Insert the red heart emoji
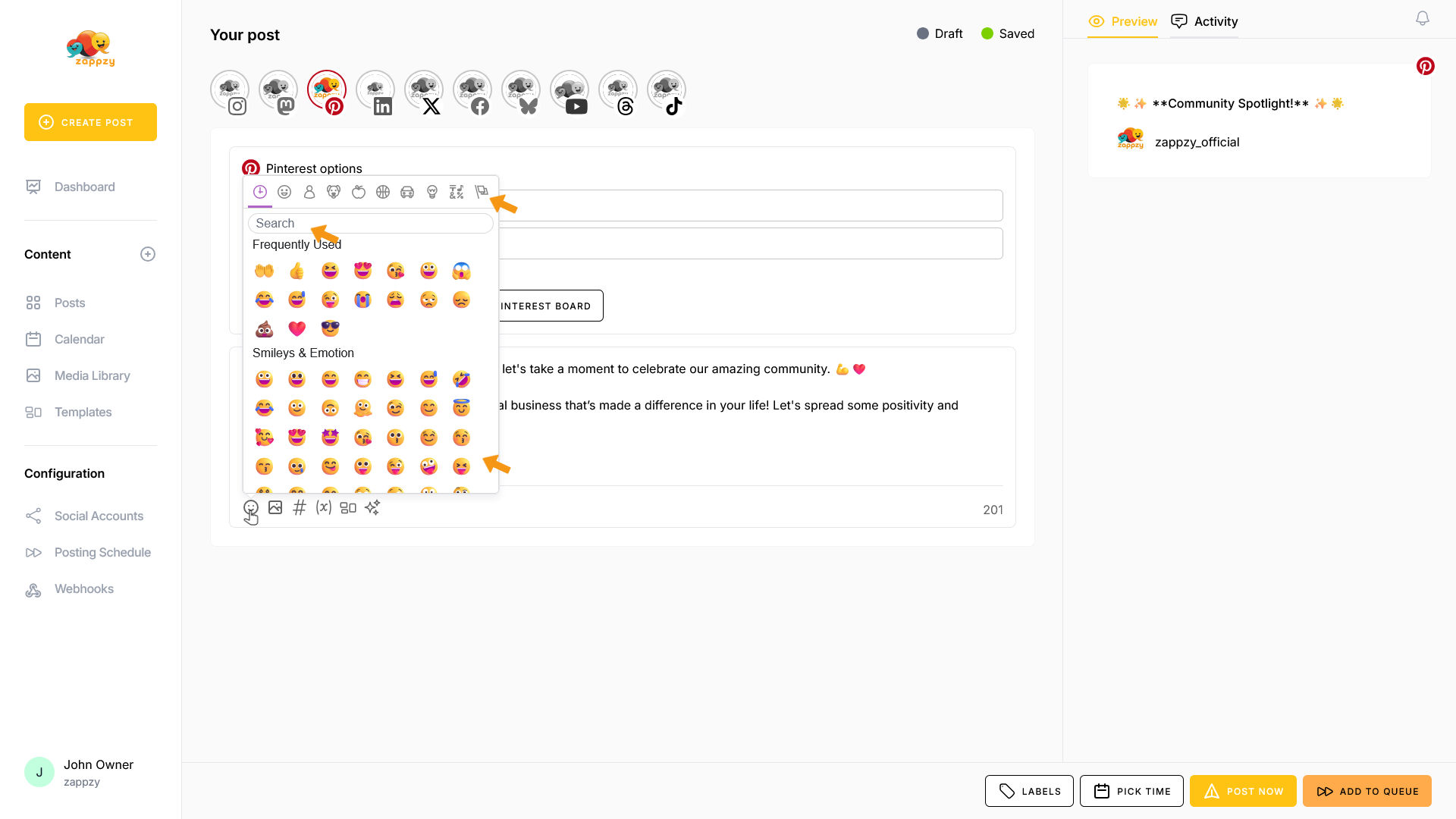Screen dimensions: 1456x819 click(297, 328)
